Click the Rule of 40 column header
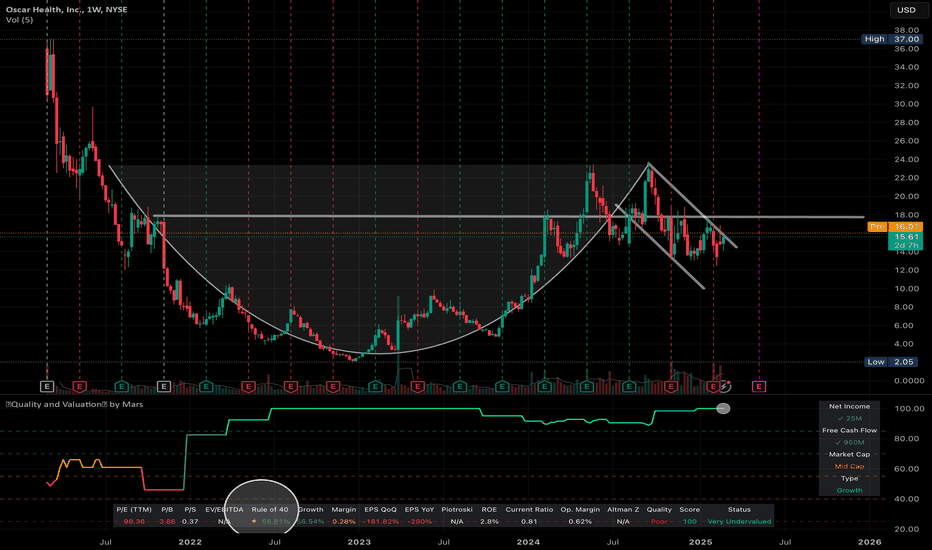Image resolution: width=932 pixels, height=550 pixels. point(269,510)
